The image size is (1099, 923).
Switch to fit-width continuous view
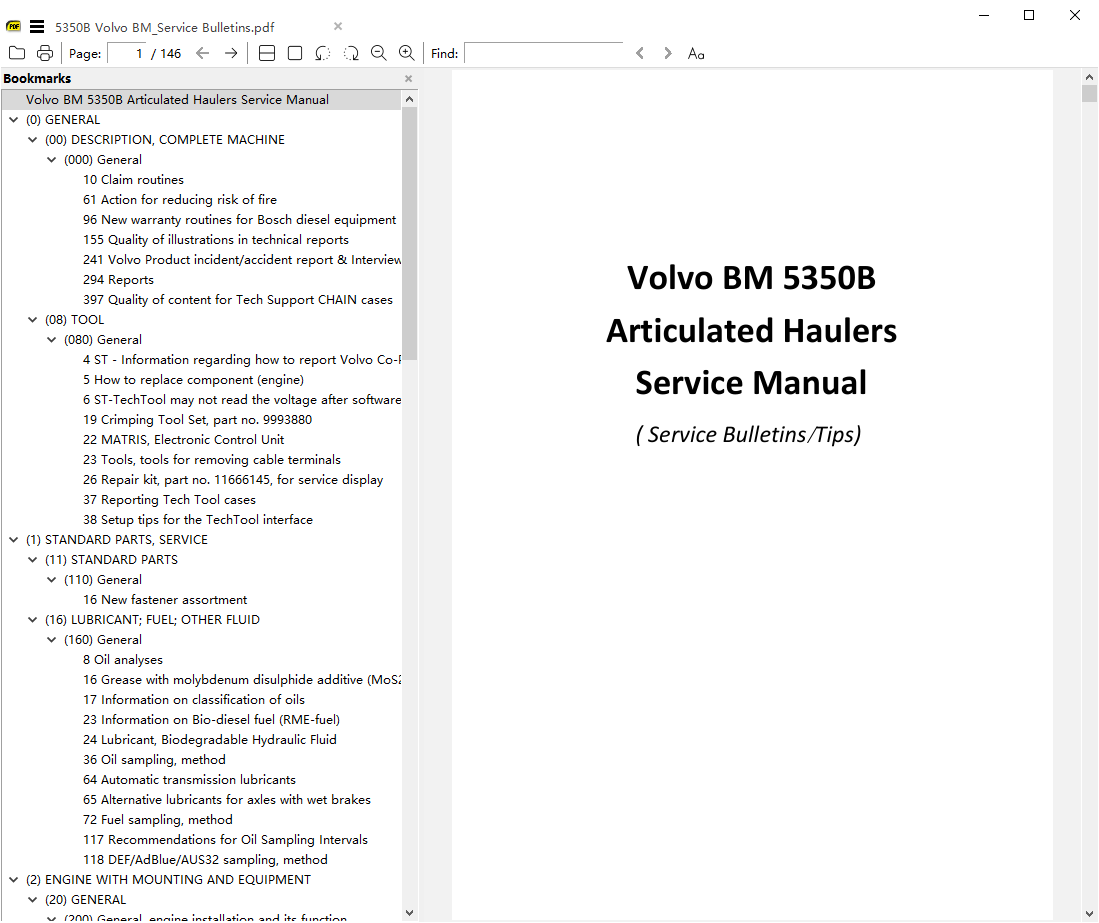coord(267,53)
